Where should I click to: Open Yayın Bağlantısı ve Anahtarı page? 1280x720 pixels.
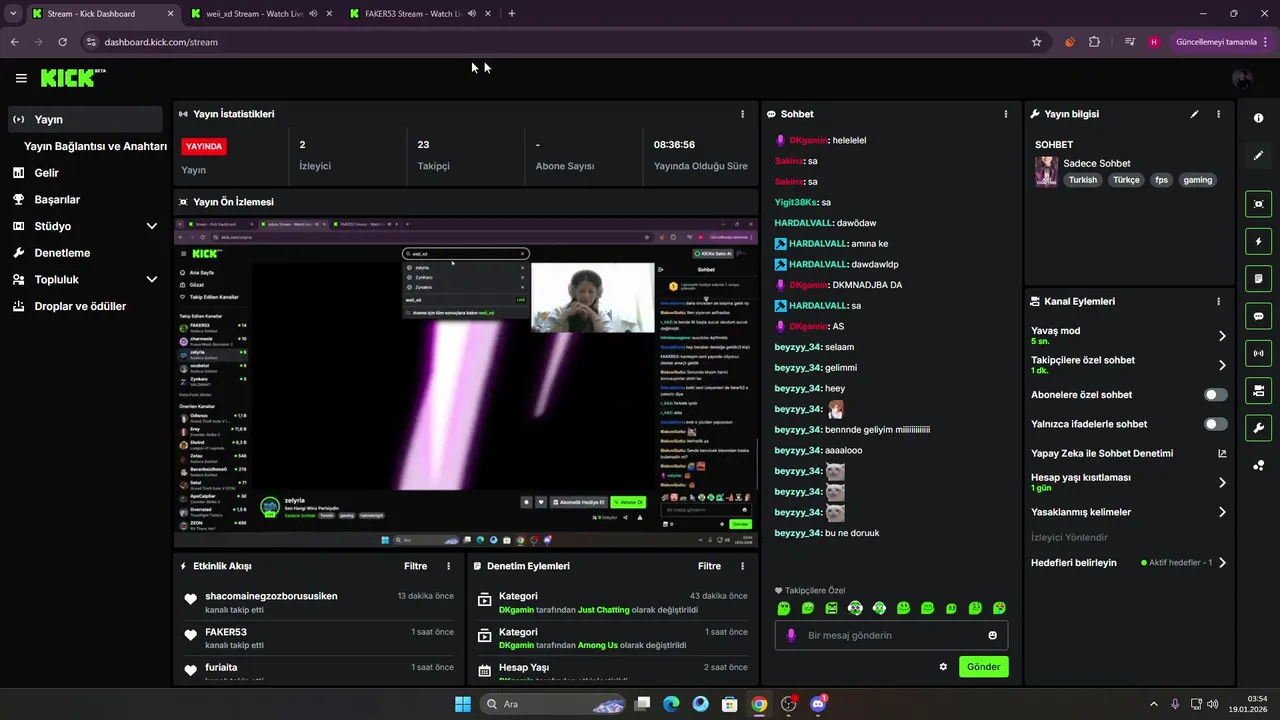(95, 146)
